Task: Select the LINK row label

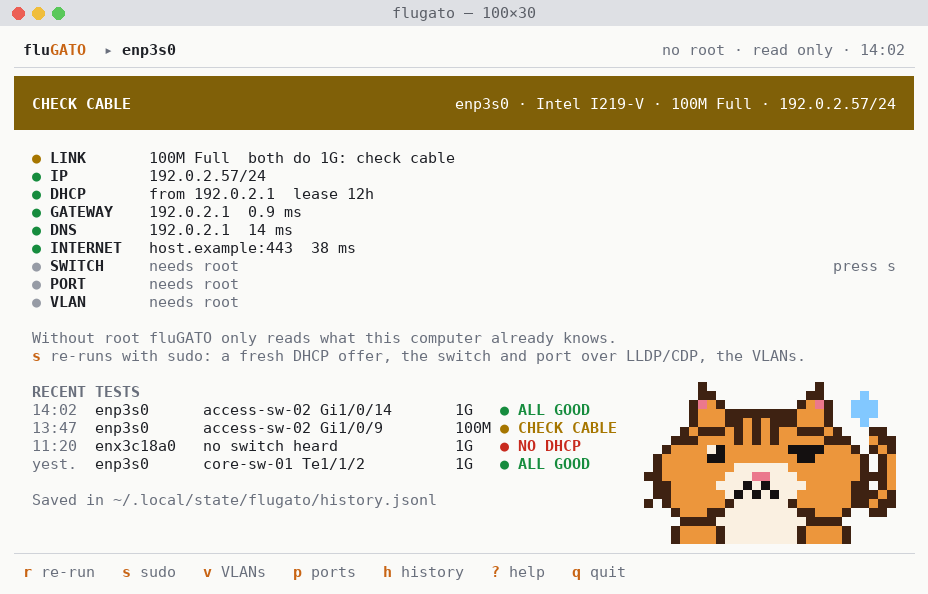Action: (68, 158)
